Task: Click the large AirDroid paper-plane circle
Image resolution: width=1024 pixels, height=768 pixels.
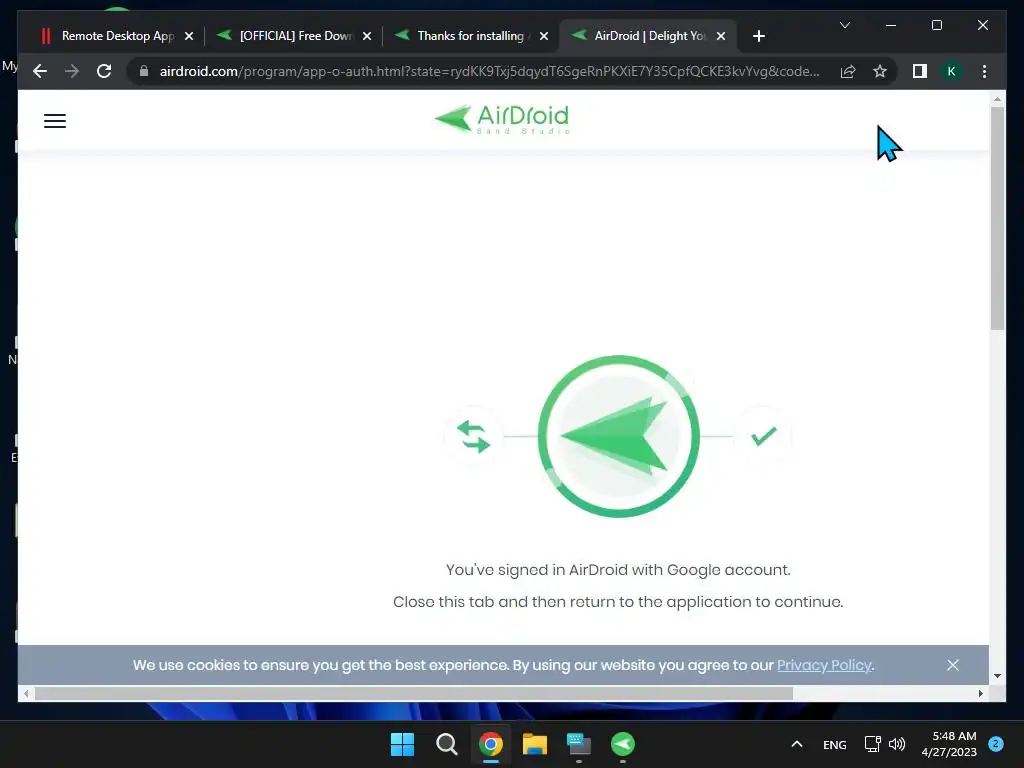Action: click(618, 436)
